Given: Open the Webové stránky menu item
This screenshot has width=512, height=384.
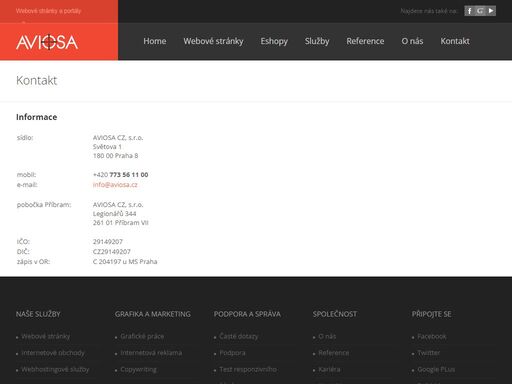Looking at the screenshot, I should tap(213, 41).
